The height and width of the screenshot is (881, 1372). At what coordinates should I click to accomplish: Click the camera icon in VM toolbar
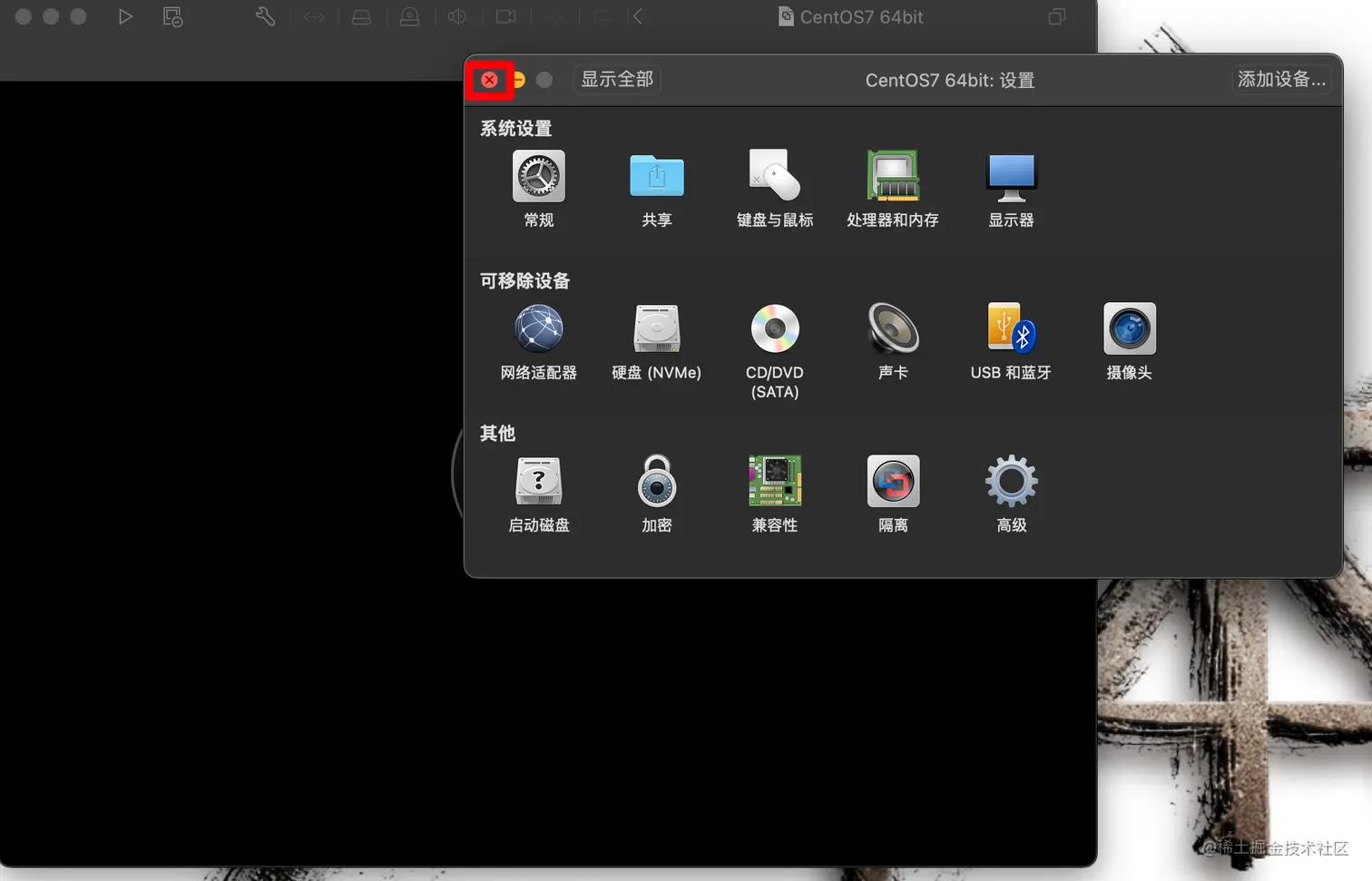click(x=505, y=16)
